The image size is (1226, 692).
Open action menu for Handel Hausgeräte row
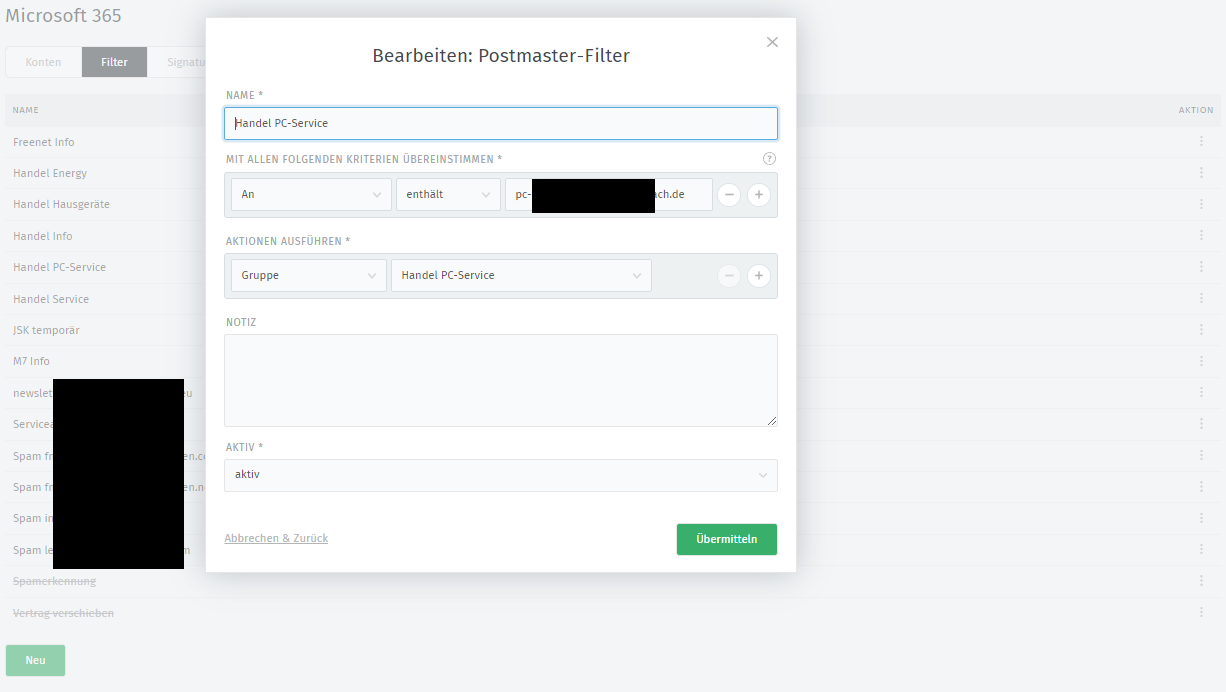tap(1201, 204)
